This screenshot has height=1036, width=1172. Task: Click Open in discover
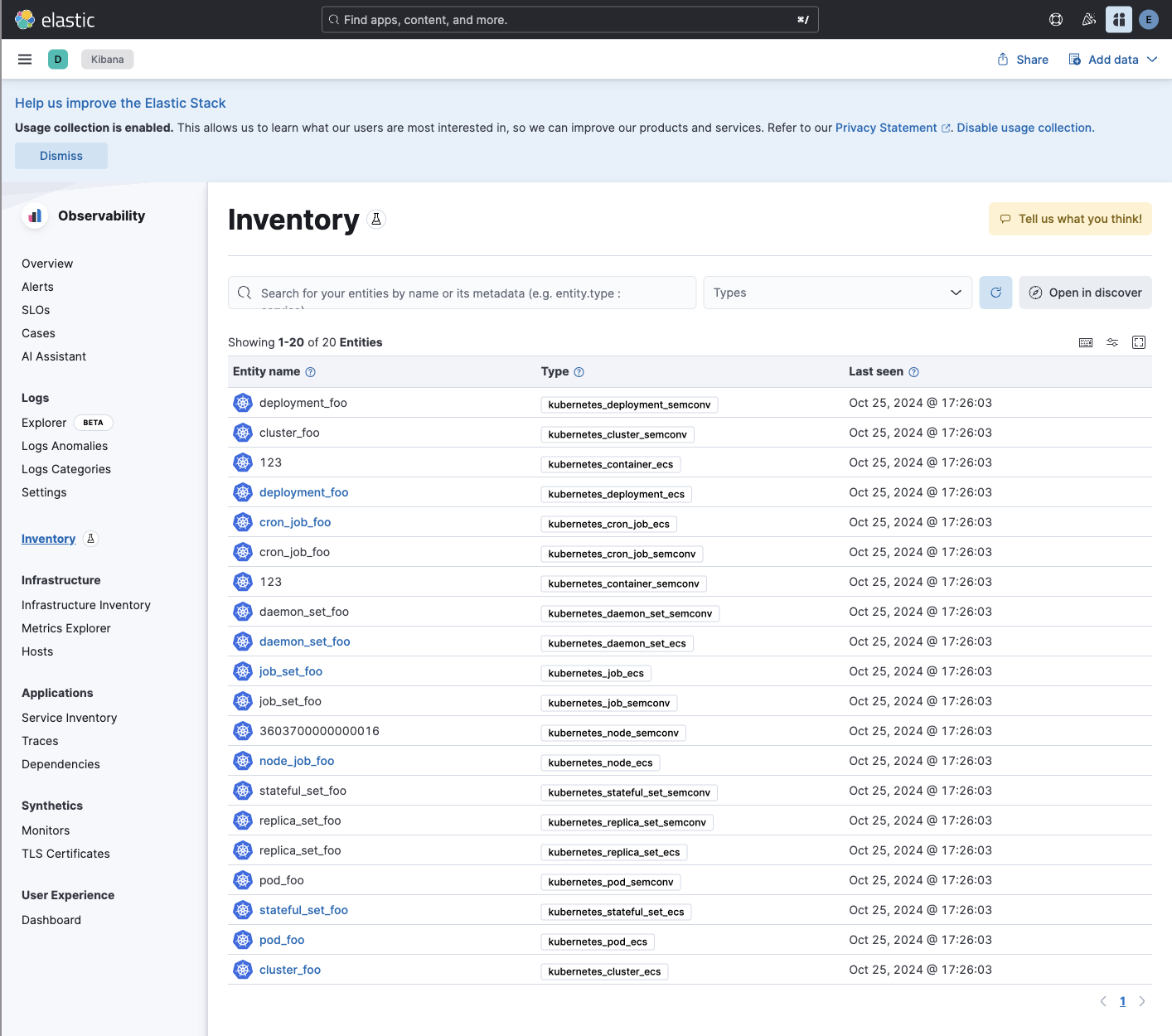coord(1085,293)
